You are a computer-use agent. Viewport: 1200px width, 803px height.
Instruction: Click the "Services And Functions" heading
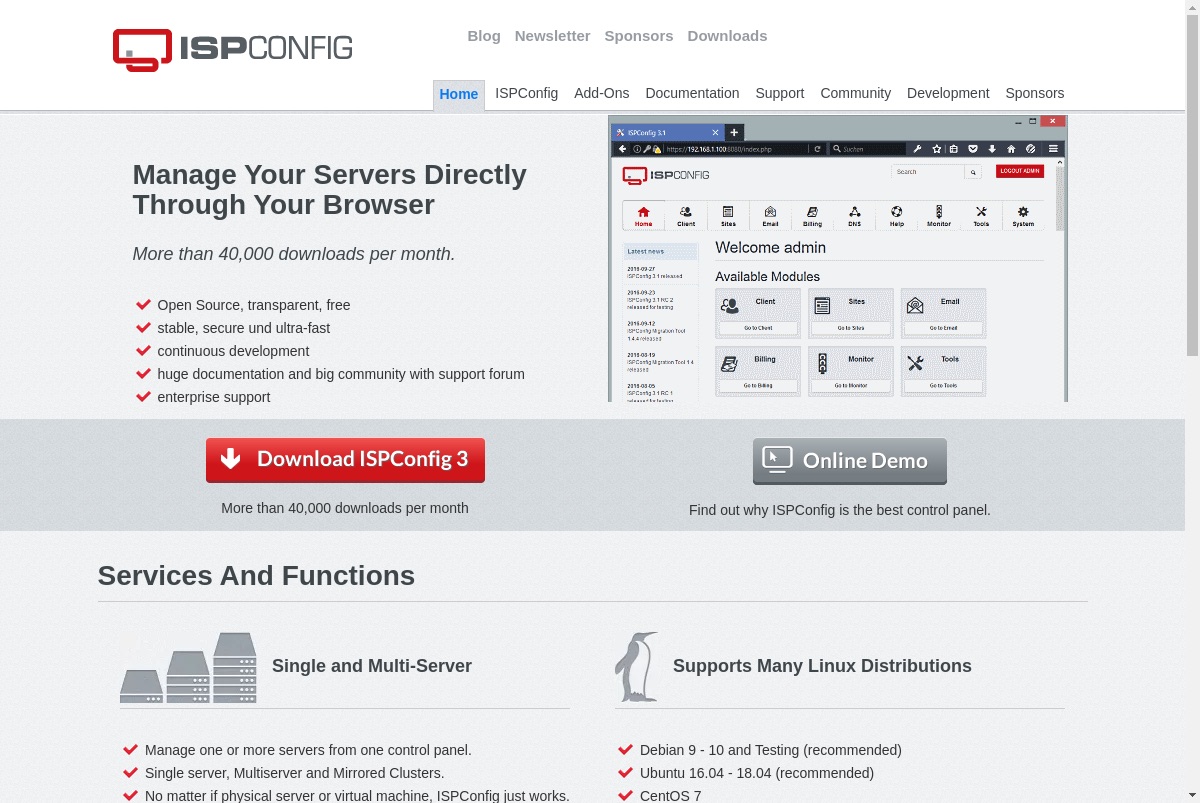[x=256, y=576]
